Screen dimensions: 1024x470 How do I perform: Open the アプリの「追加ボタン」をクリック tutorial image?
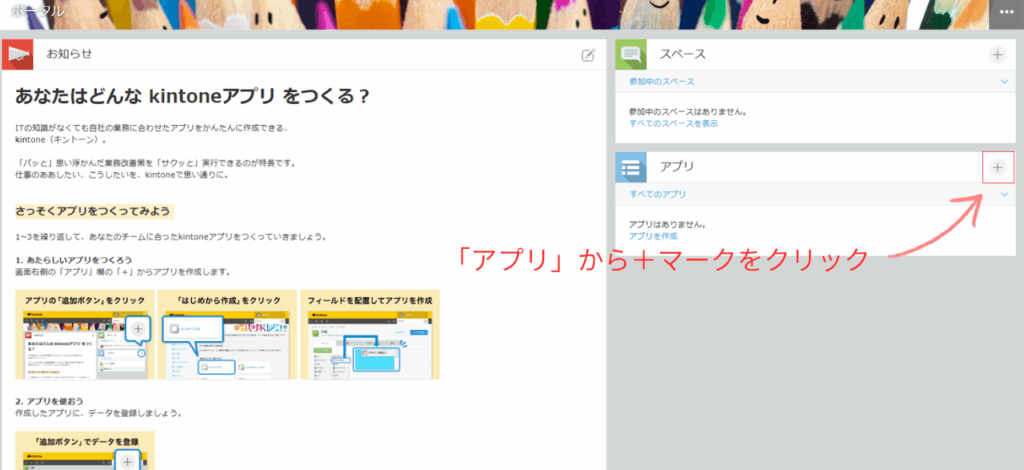pyautogui.click(x=85, y=335)
